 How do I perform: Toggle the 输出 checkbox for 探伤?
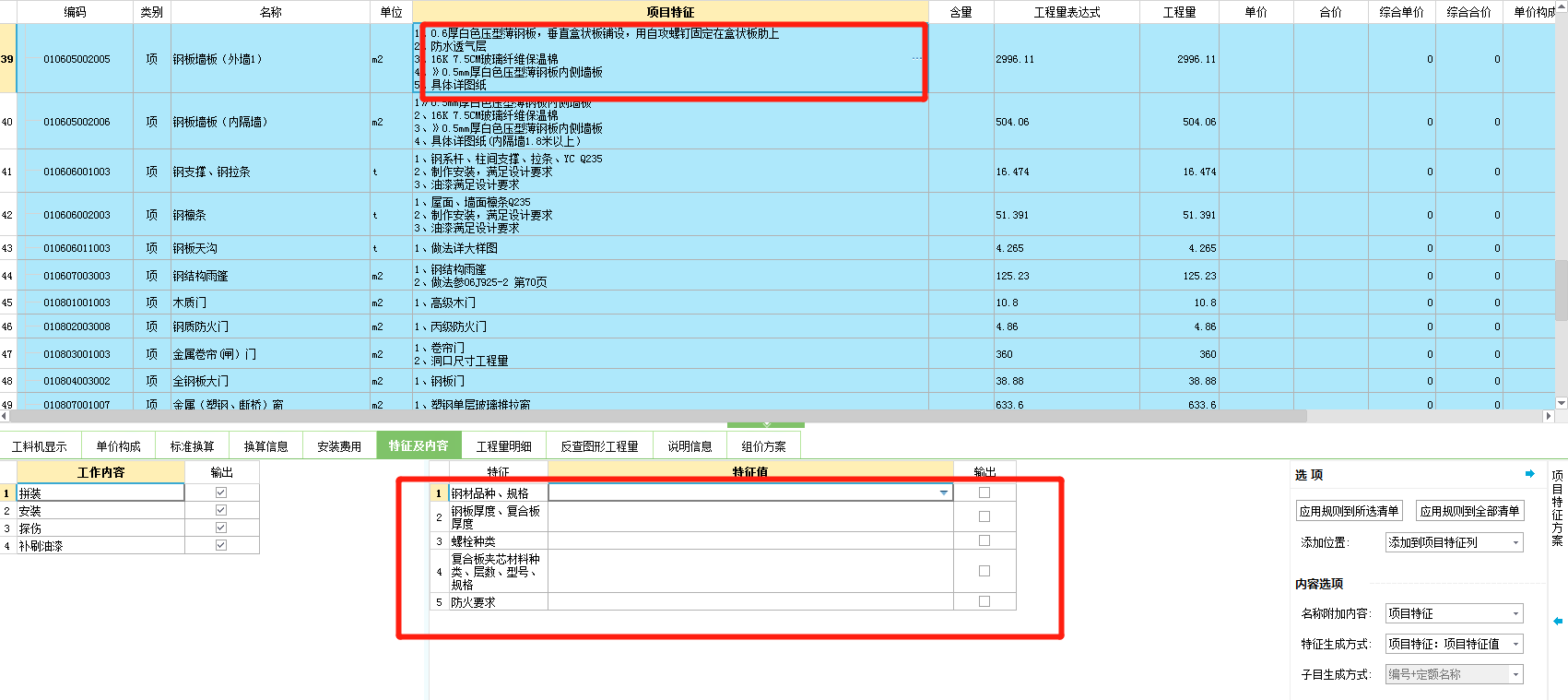point(221,528)
